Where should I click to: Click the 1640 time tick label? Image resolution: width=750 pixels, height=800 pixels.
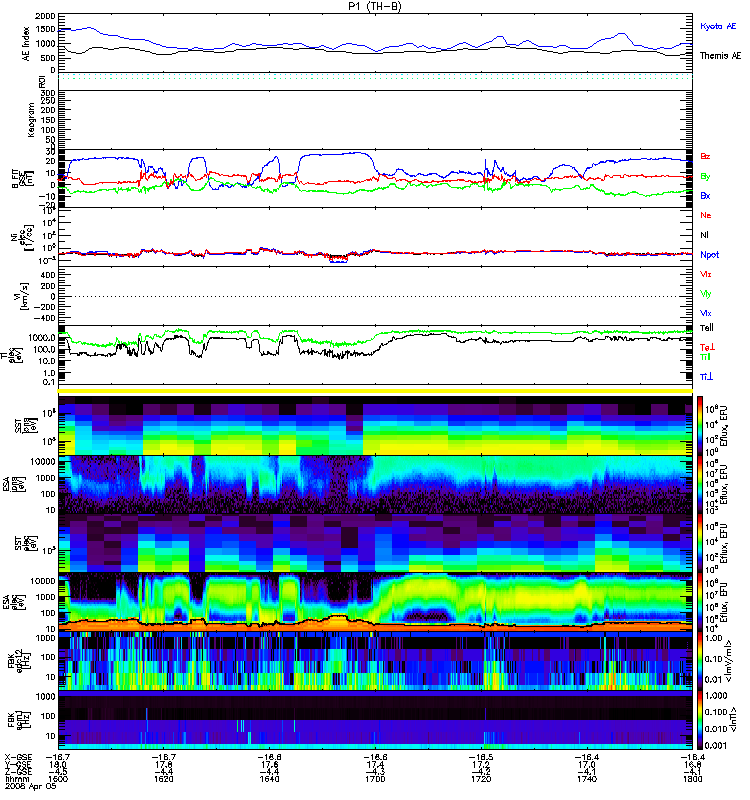pos(269,779)
